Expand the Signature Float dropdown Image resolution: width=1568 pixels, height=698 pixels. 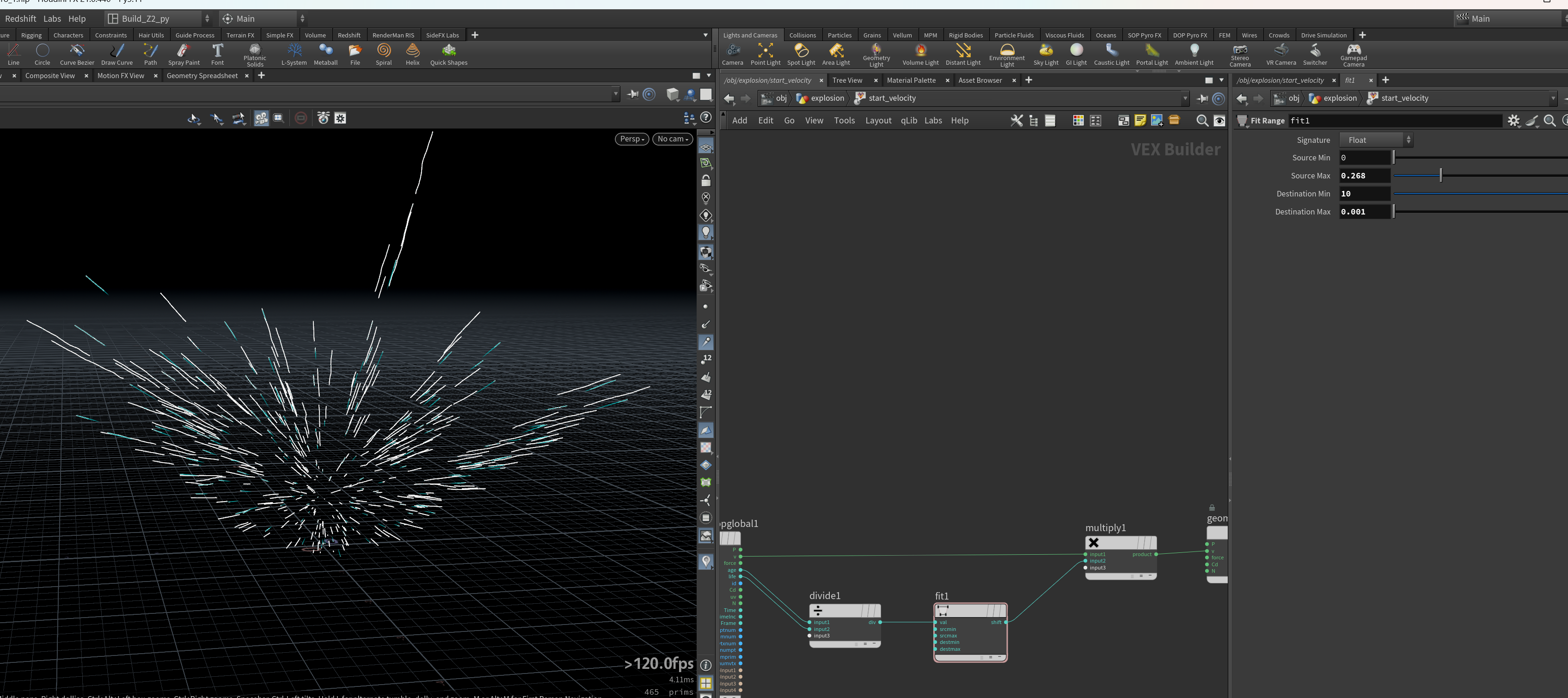1376,140
